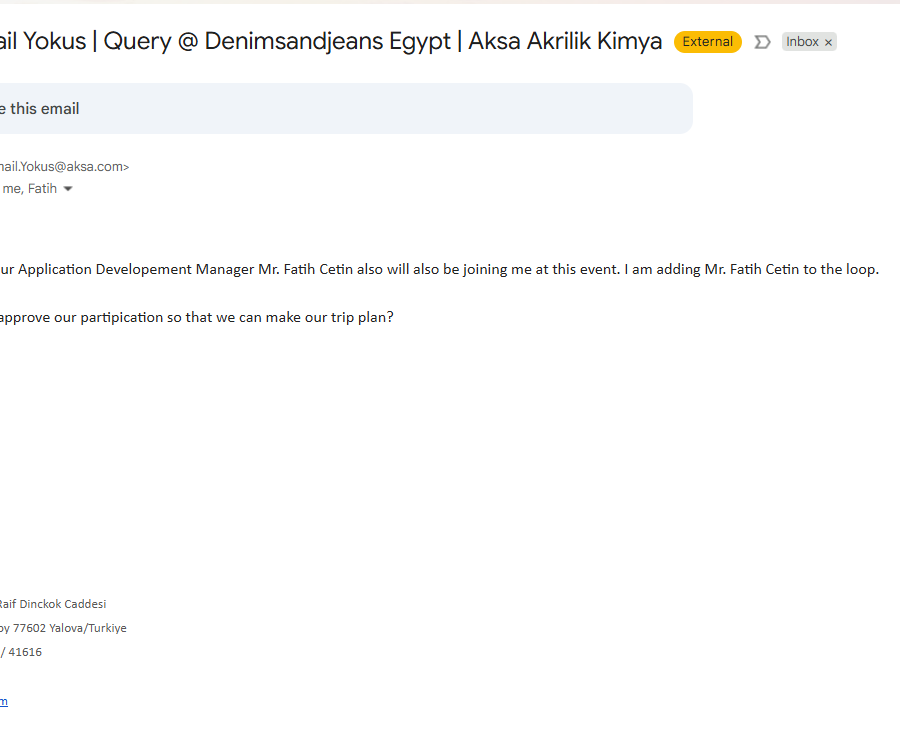The width and height of the screenshot is (900, 748).
Task: Click the Inbox label chip
Action: coord(802,42)
